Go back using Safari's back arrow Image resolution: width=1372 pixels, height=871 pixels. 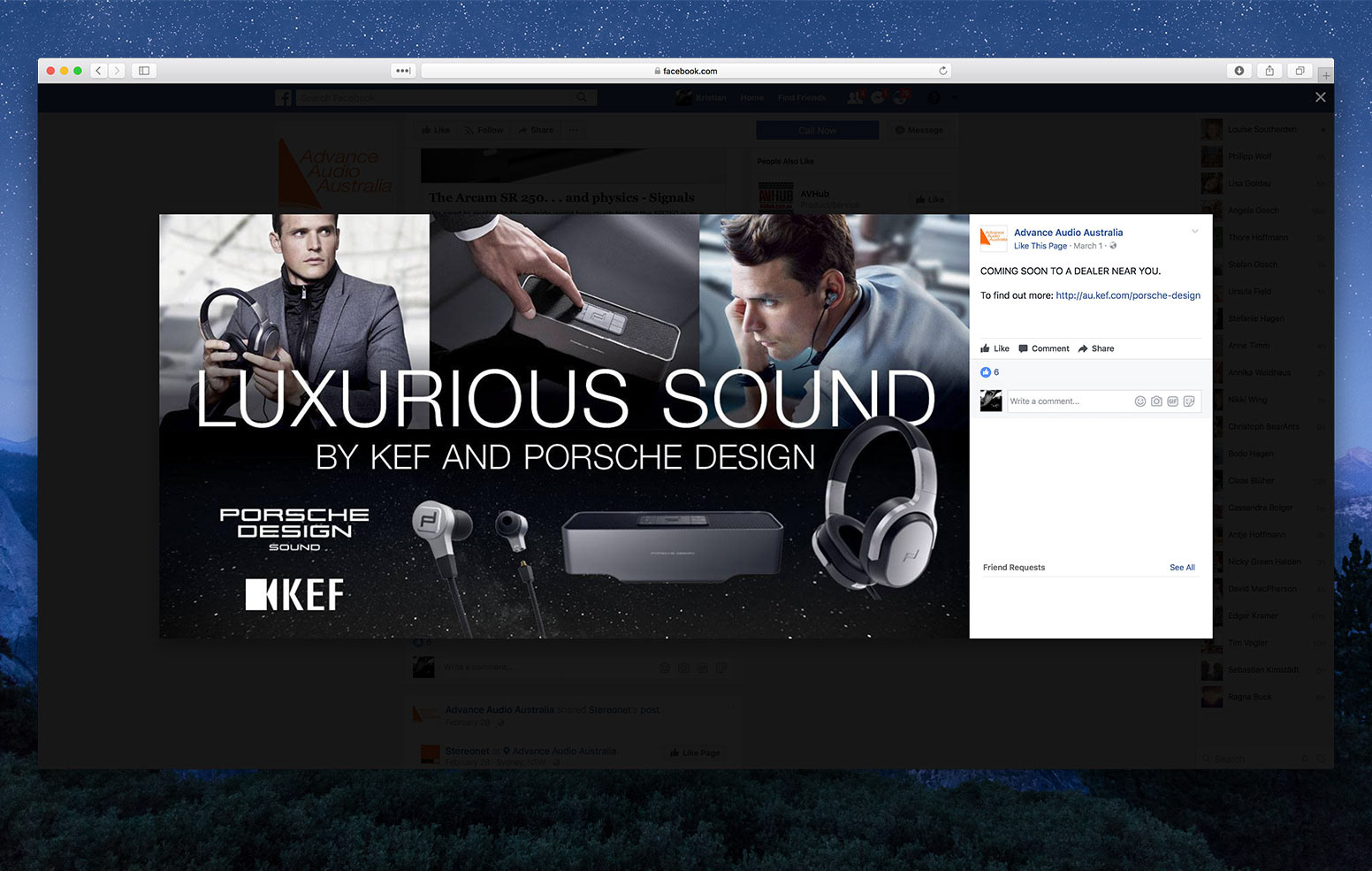point(98,71)
